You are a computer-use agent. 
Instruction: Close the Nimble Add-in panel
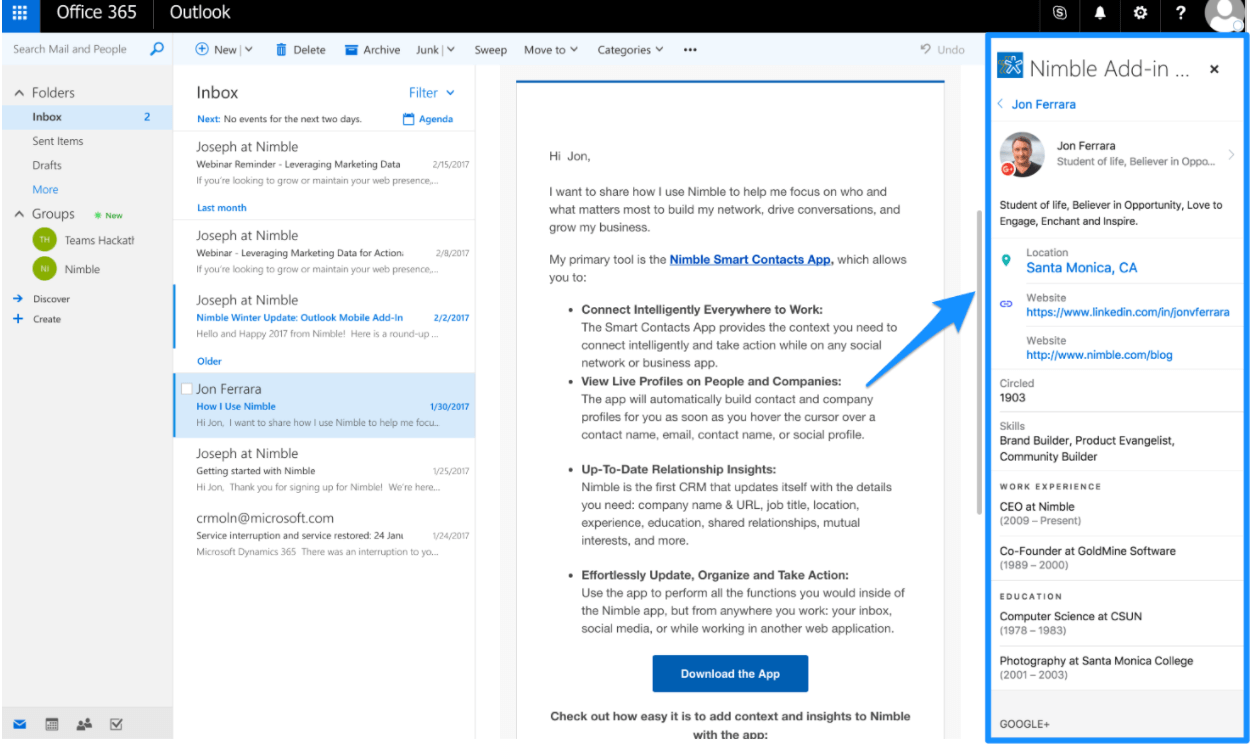coord(1214,69)
